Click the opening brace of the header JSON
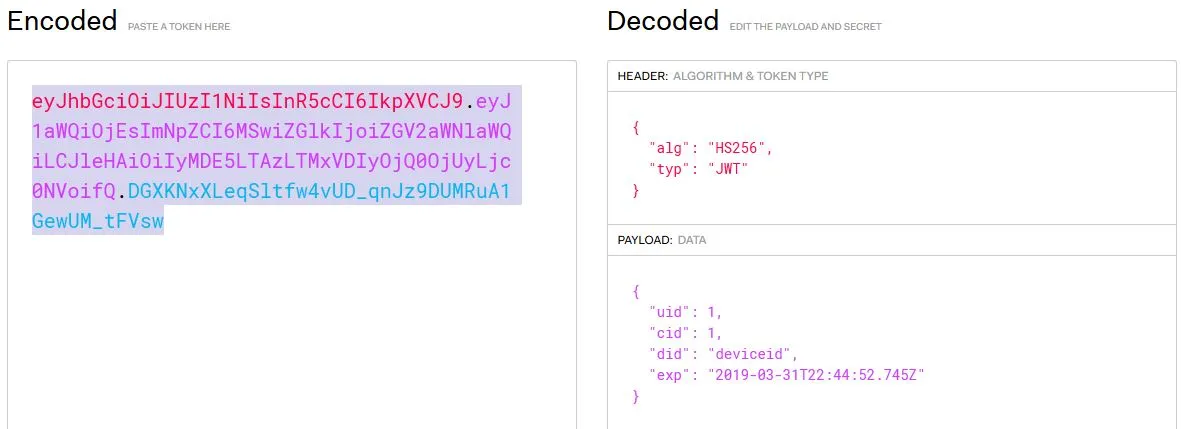The height and width of the screenshot is (429, 1181). click(x=635, y=127)
